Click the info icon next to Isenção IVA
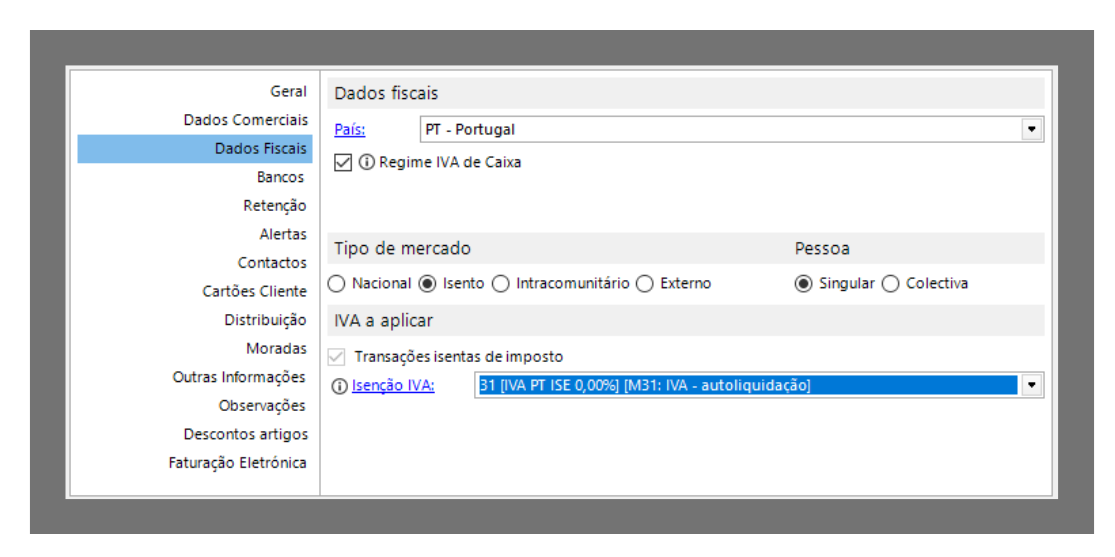 click(340, 386)
